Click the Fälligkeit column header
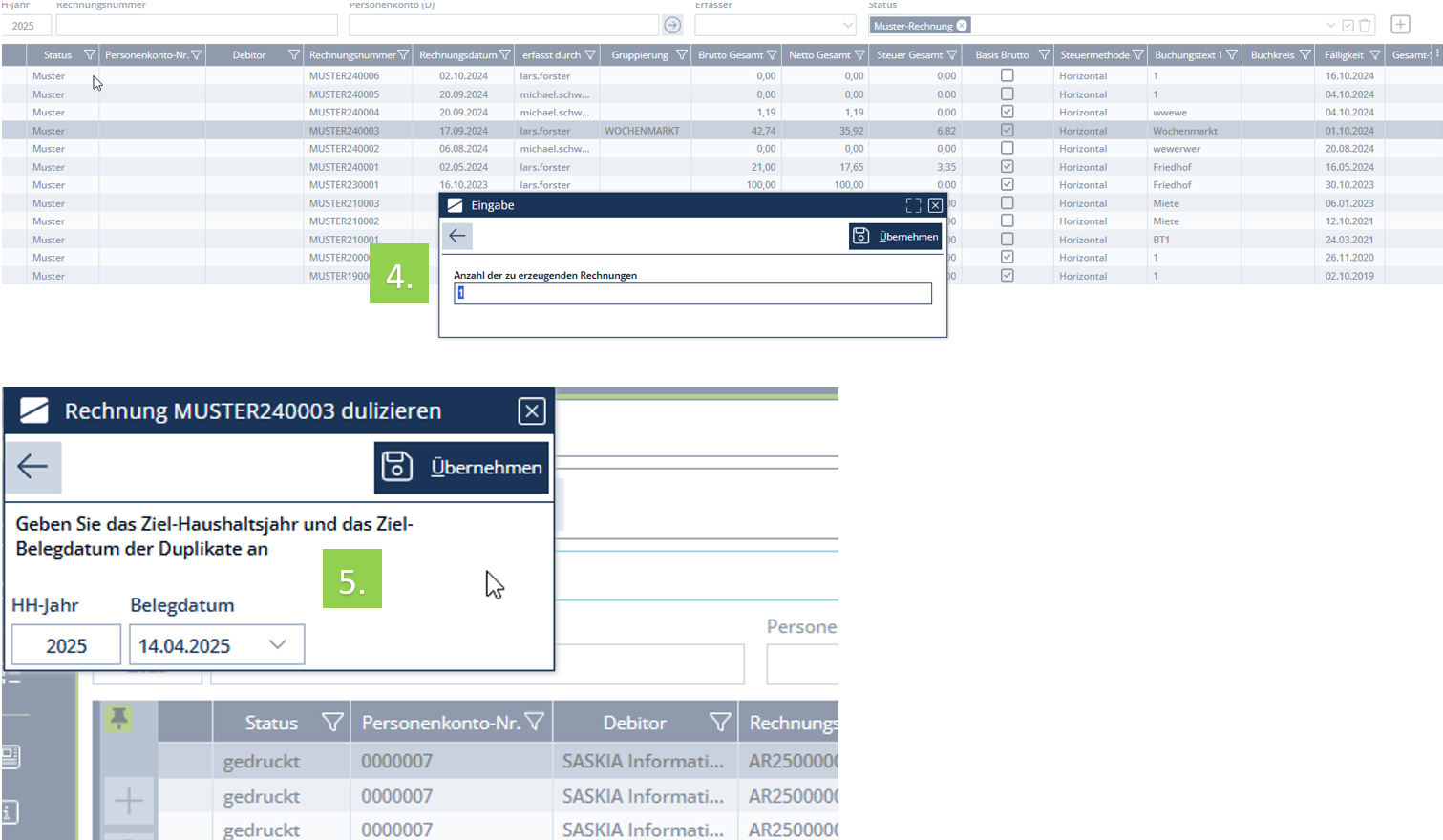Viewport: 1443px width, 840px height. point(1343,55)
